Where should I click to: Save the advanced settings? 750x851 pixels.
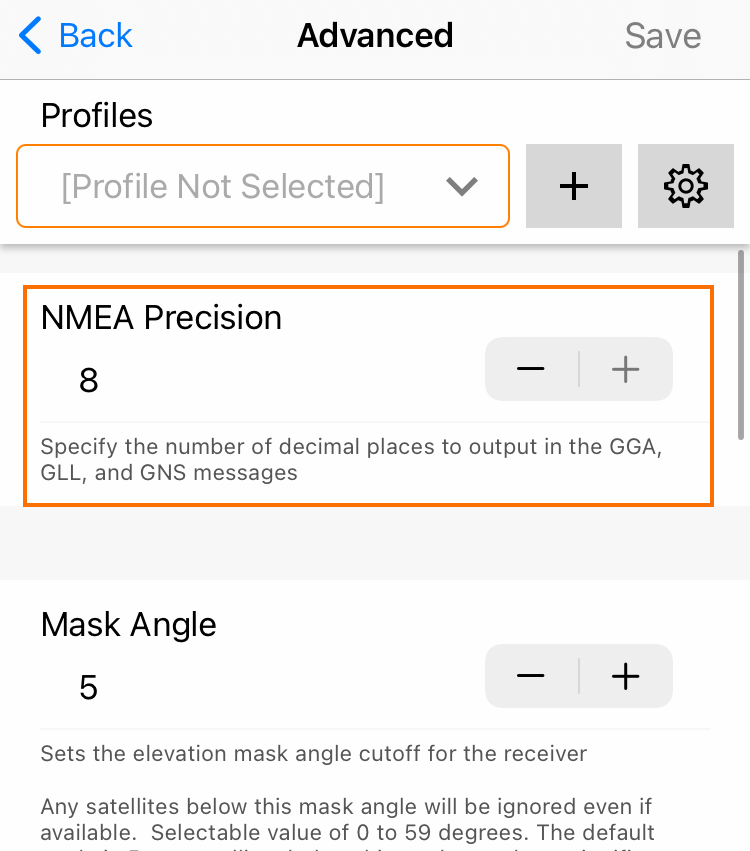[662, 36]
